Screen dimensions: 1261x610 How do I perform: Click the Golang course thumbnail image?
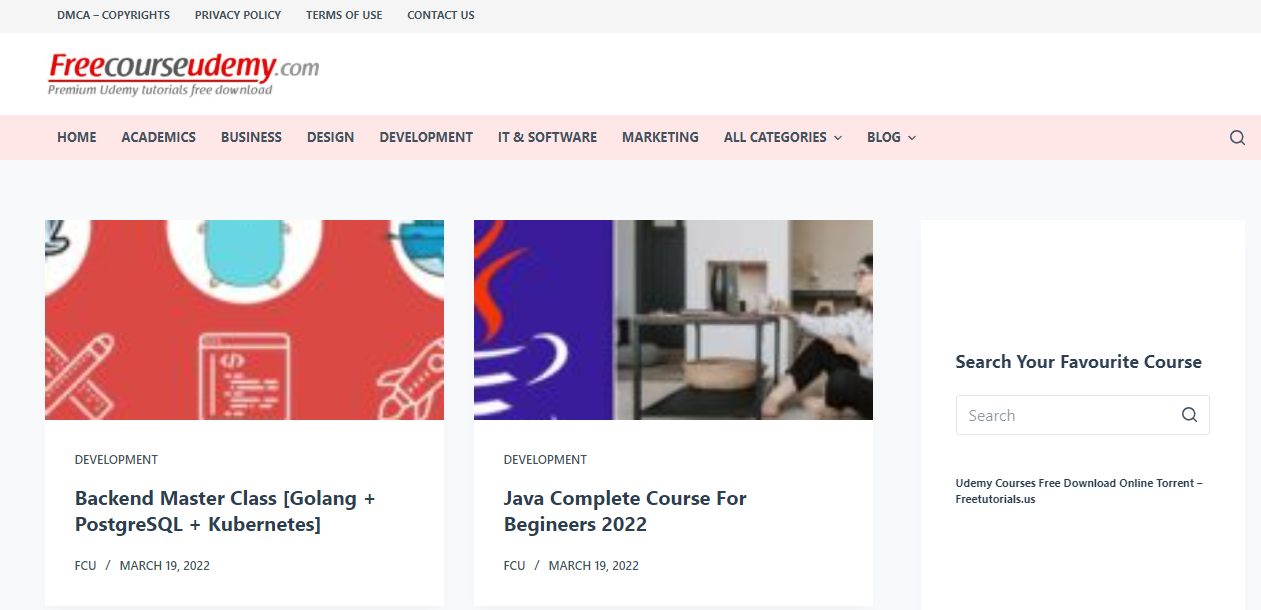point(244,320)
